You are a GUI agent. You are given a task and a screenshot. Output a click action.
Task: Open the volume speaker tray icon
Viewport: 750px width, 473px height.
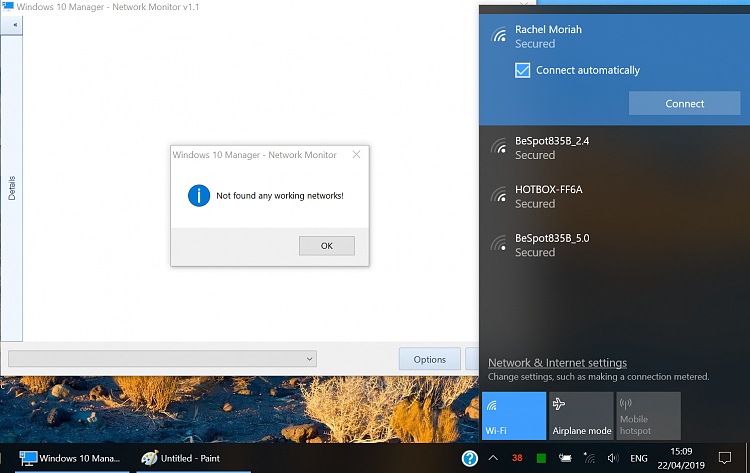coord(613,458)
